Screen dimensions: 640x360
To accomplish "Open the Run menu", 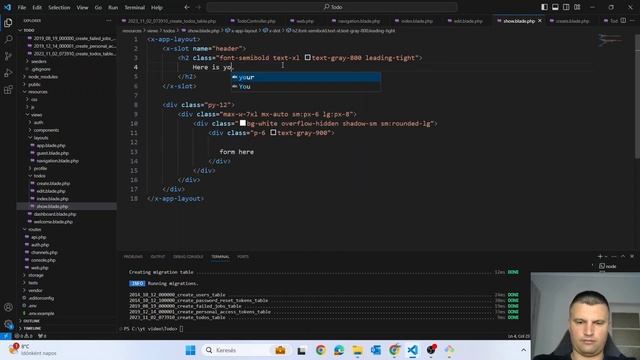I will pyautogui.click(x=113, y=7).
